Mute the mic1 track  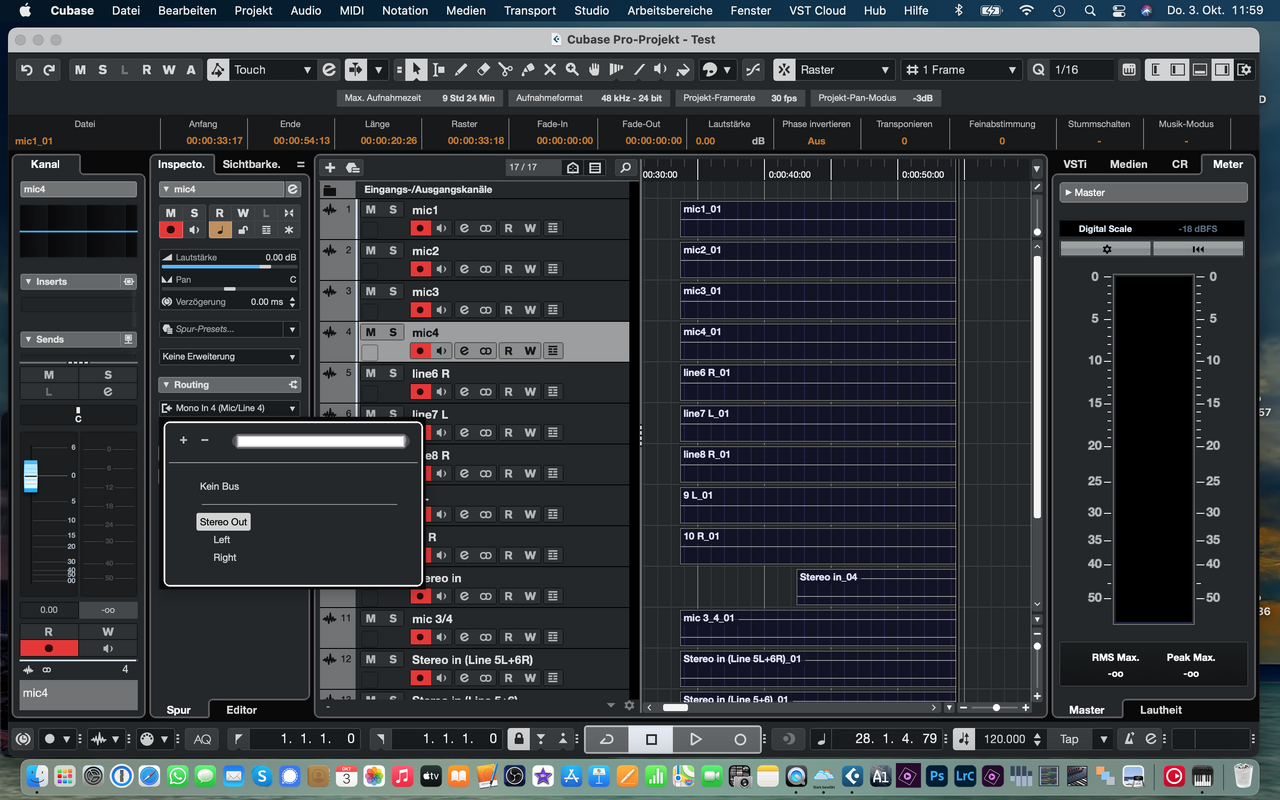click(371, 210)
